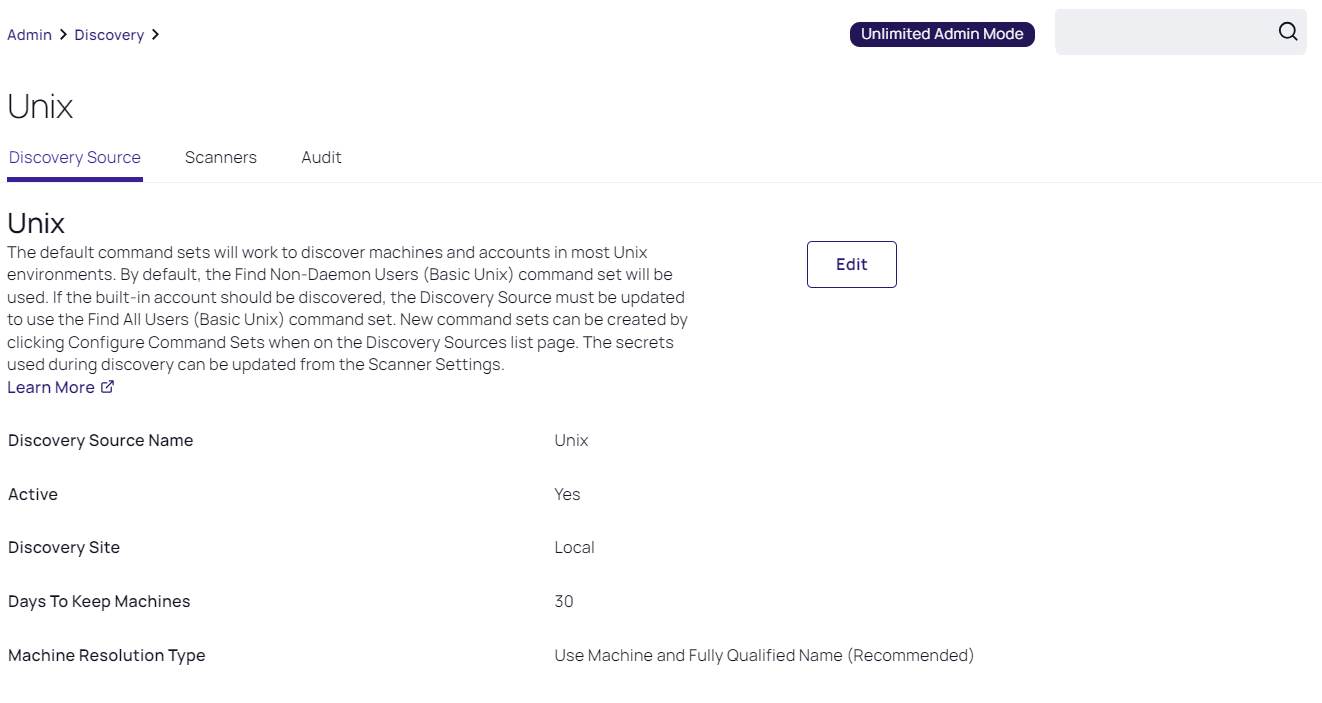
Task: Switch to the Scanners tab
Action: (221, 158)
